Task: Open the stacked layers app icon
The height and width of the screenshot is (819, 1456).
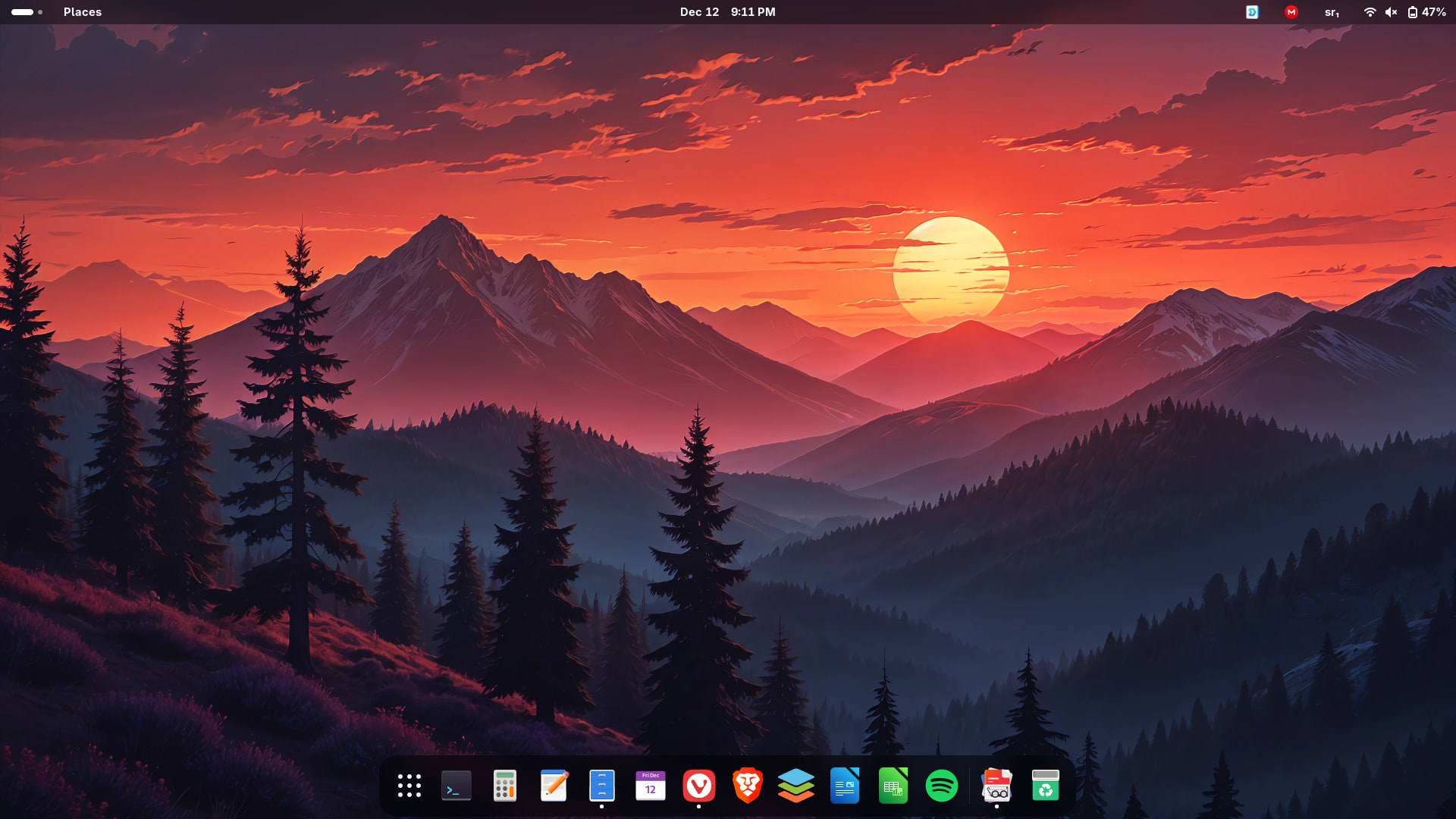Action: (x=796, y=786)
